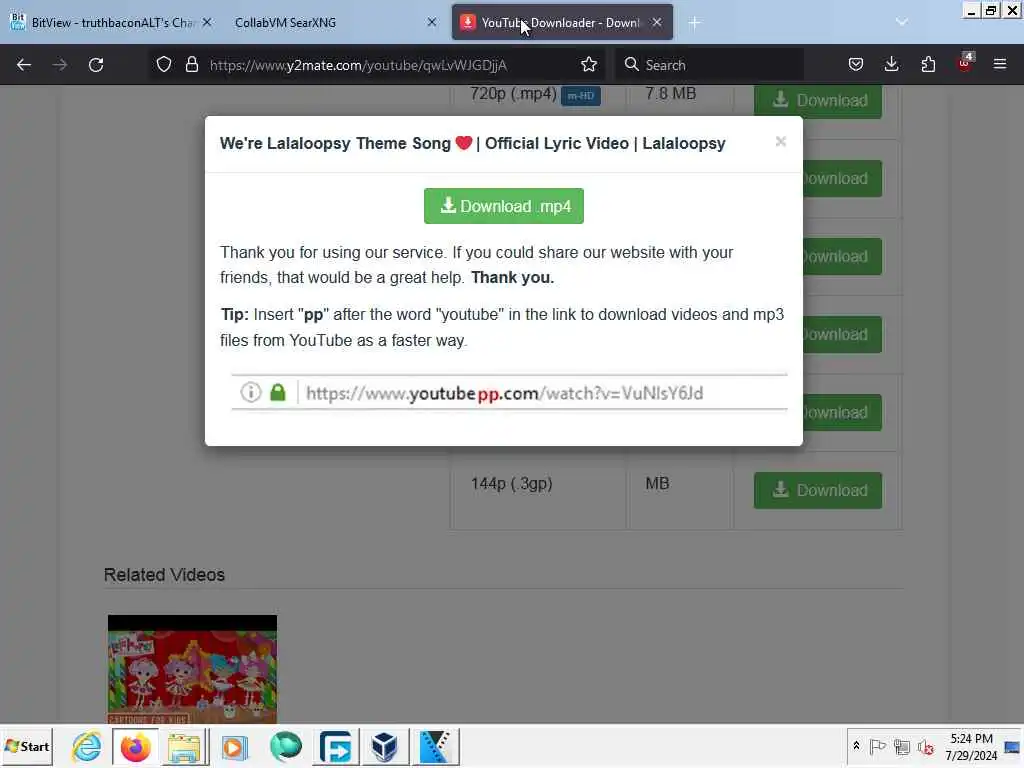Open the extensions puzzle icon
Screen dimensions: 1024x768
coord(928,65)
